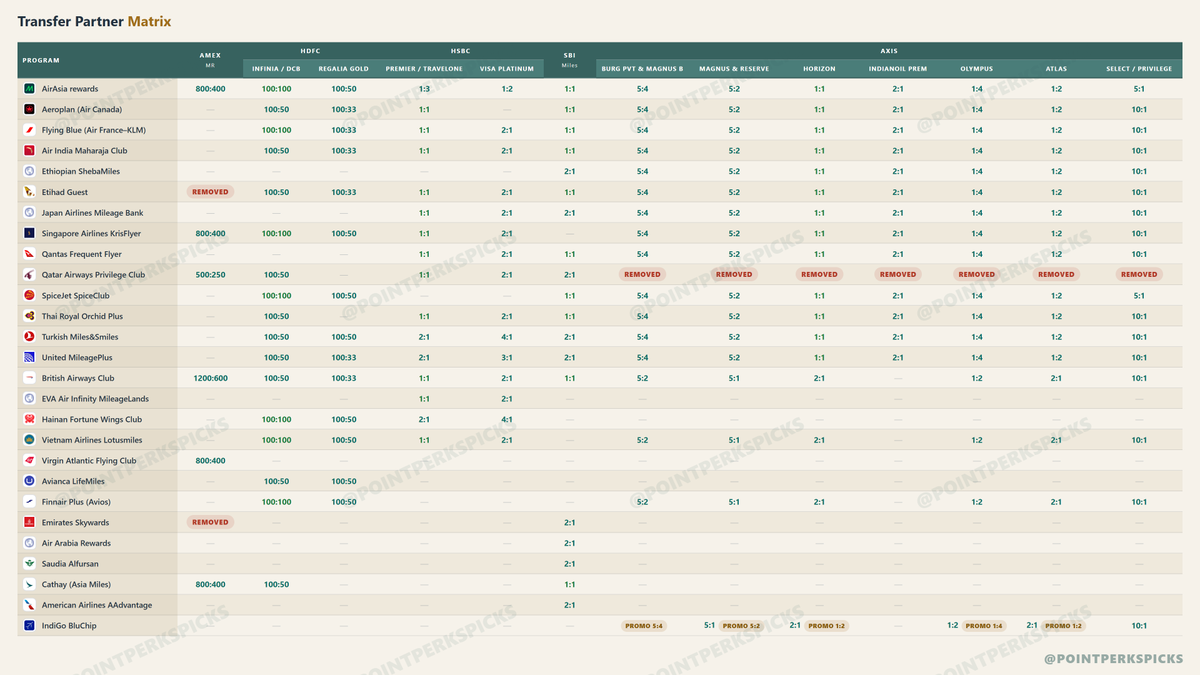Click the AXIS group header
The width and height of the screenshot is (1200, 675).
(889, 50)
